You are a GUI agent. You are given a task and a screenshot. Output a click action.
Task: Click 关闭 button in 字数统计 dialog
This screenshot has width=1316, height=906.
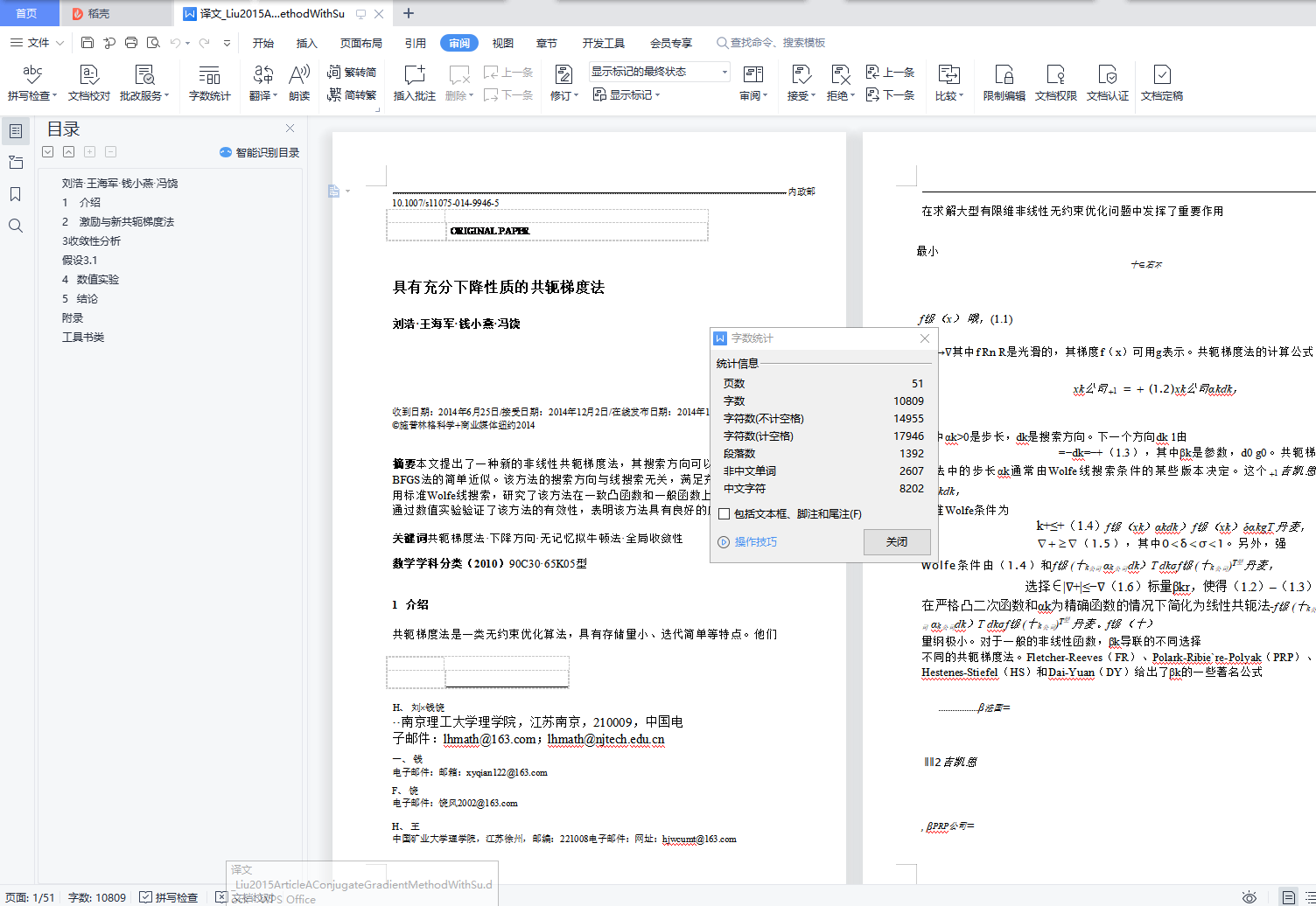[x=897, y=542]
